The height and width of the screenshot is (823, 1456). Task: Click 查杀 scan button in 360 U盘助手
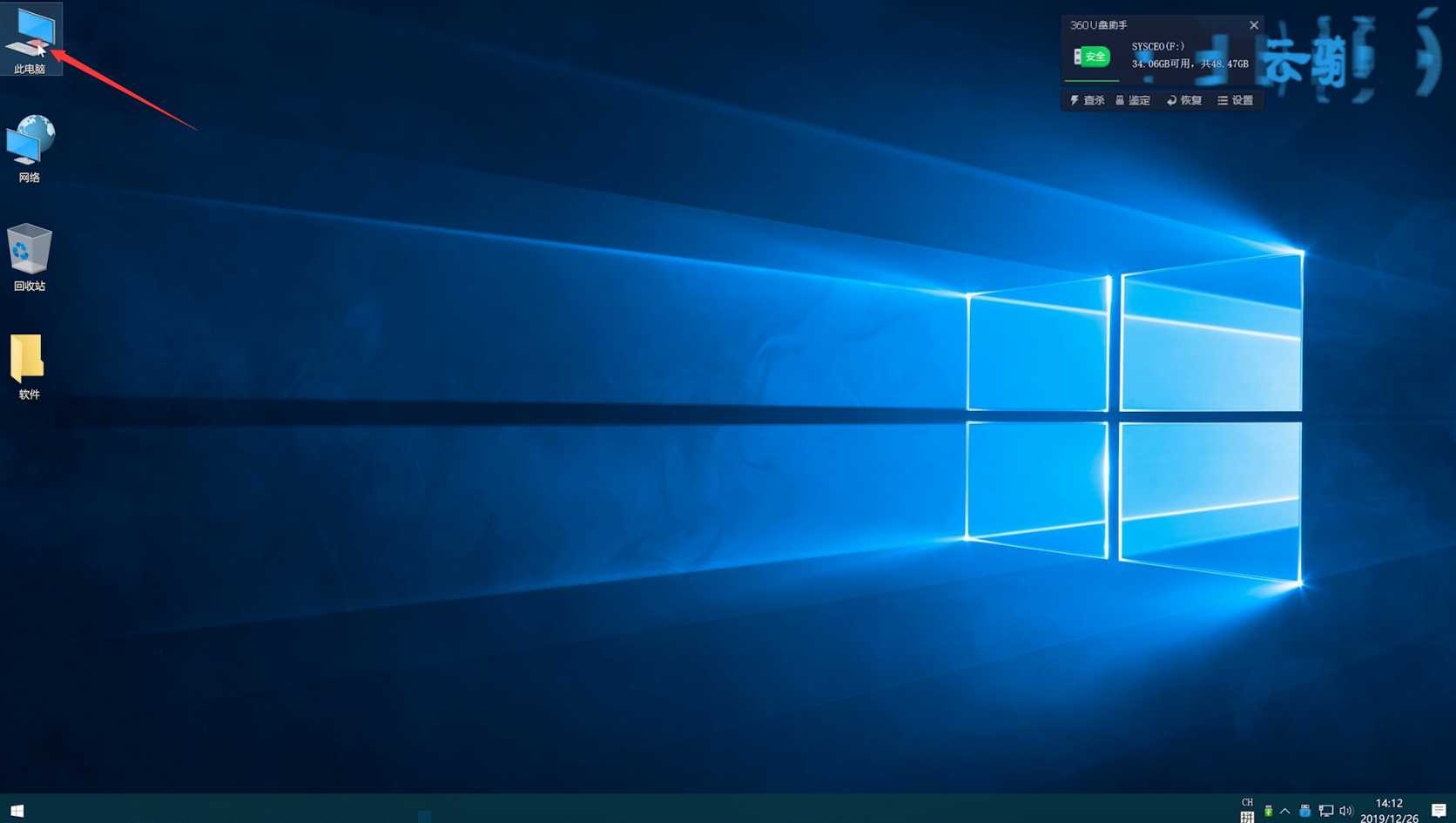tap(1088, 100)
